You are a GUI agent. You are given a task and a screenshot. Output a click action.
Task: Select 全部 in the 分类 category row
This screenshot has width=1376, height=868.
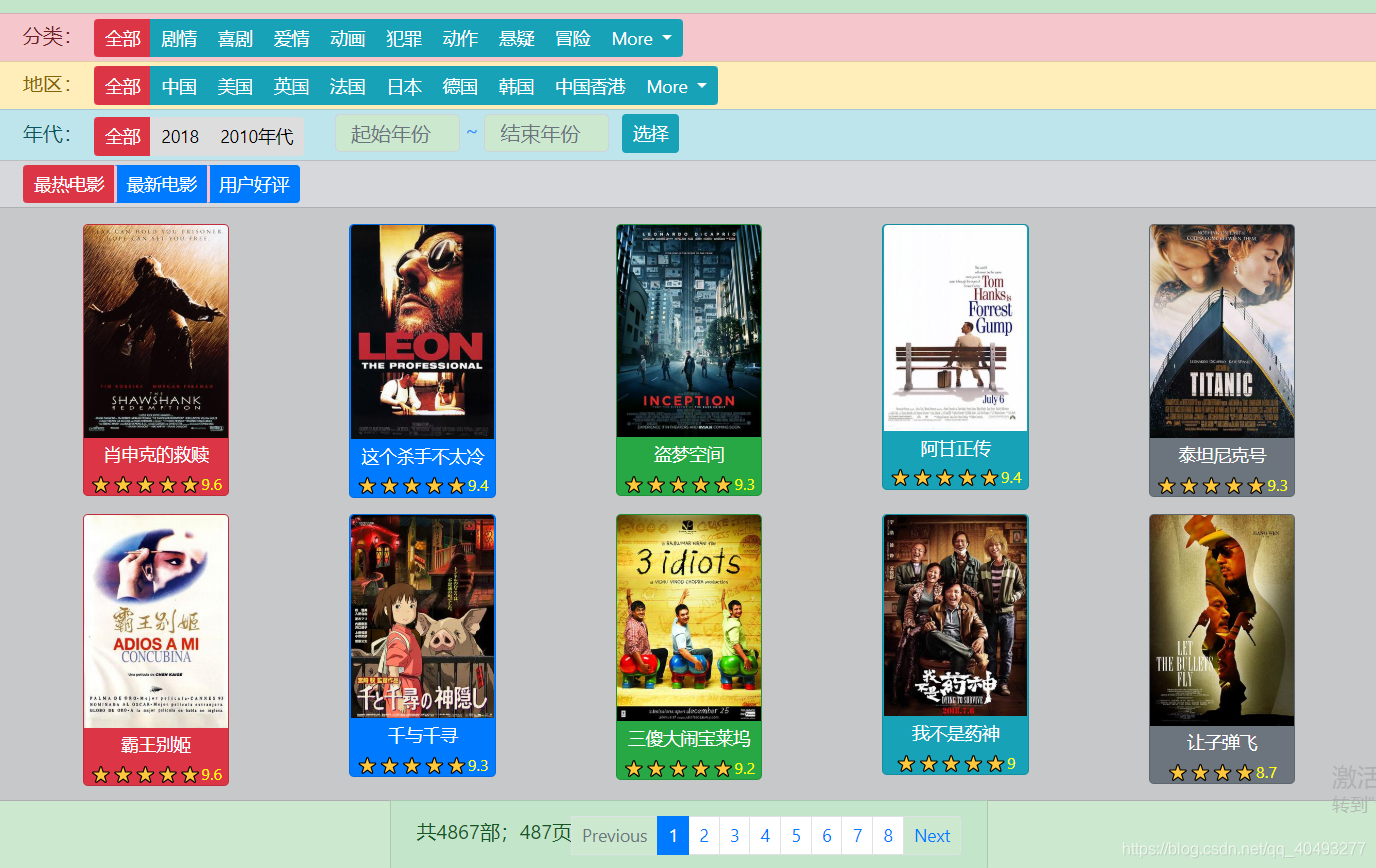tap(122, 39)
